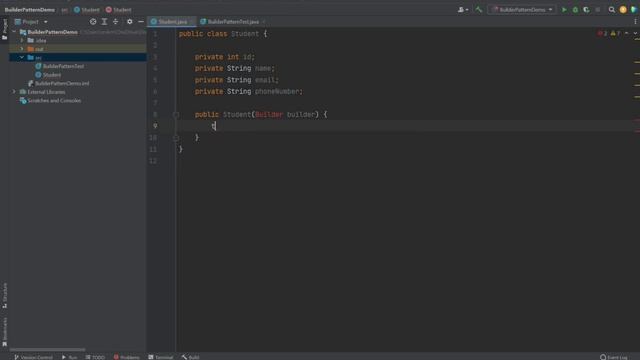Viewport: 640px width, 360px height.
Task: Expand External Libraries node
Action: [x=14, y=91]
